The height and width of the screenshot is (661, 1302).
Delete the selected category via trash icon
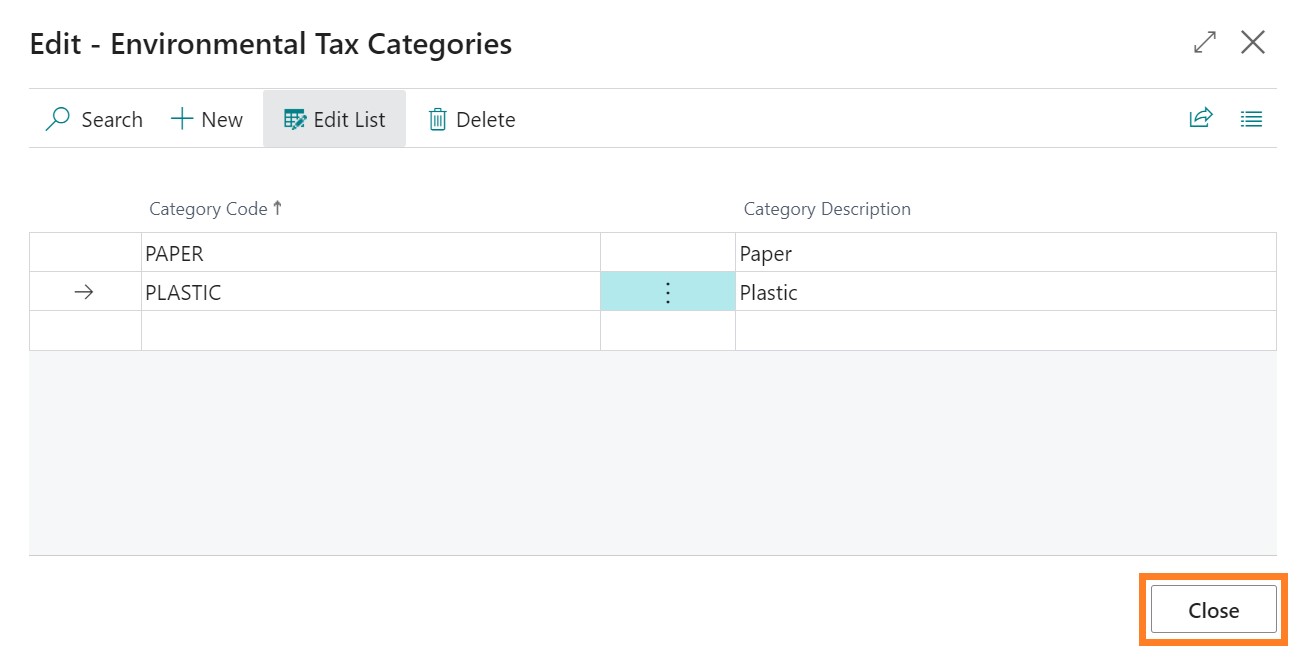[437, 120]
